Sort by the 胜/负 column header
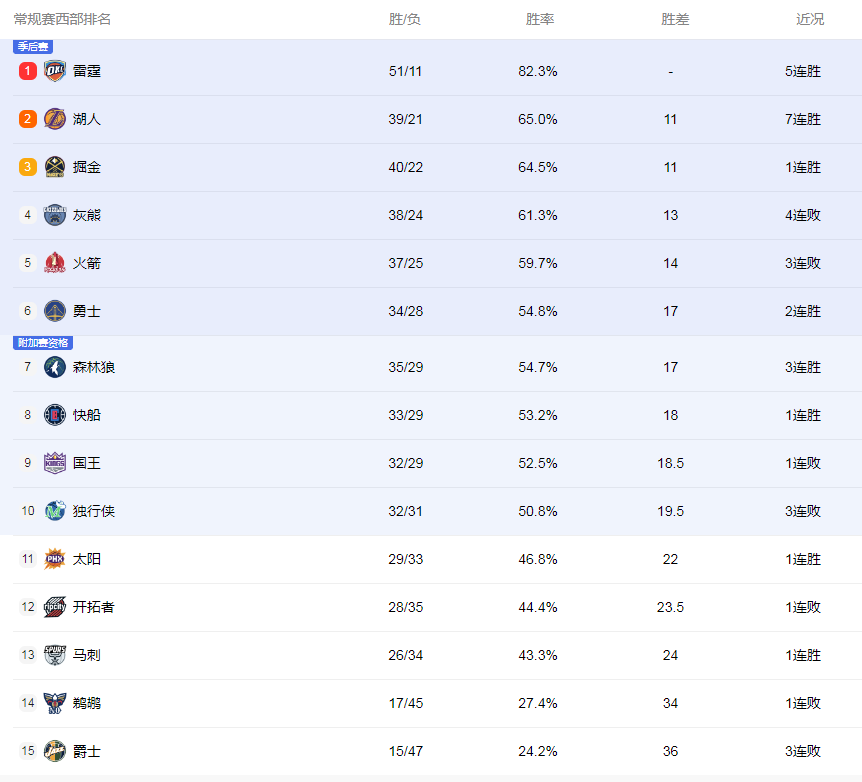This screenshot has height=782, width=862. (x=405, y=19)
